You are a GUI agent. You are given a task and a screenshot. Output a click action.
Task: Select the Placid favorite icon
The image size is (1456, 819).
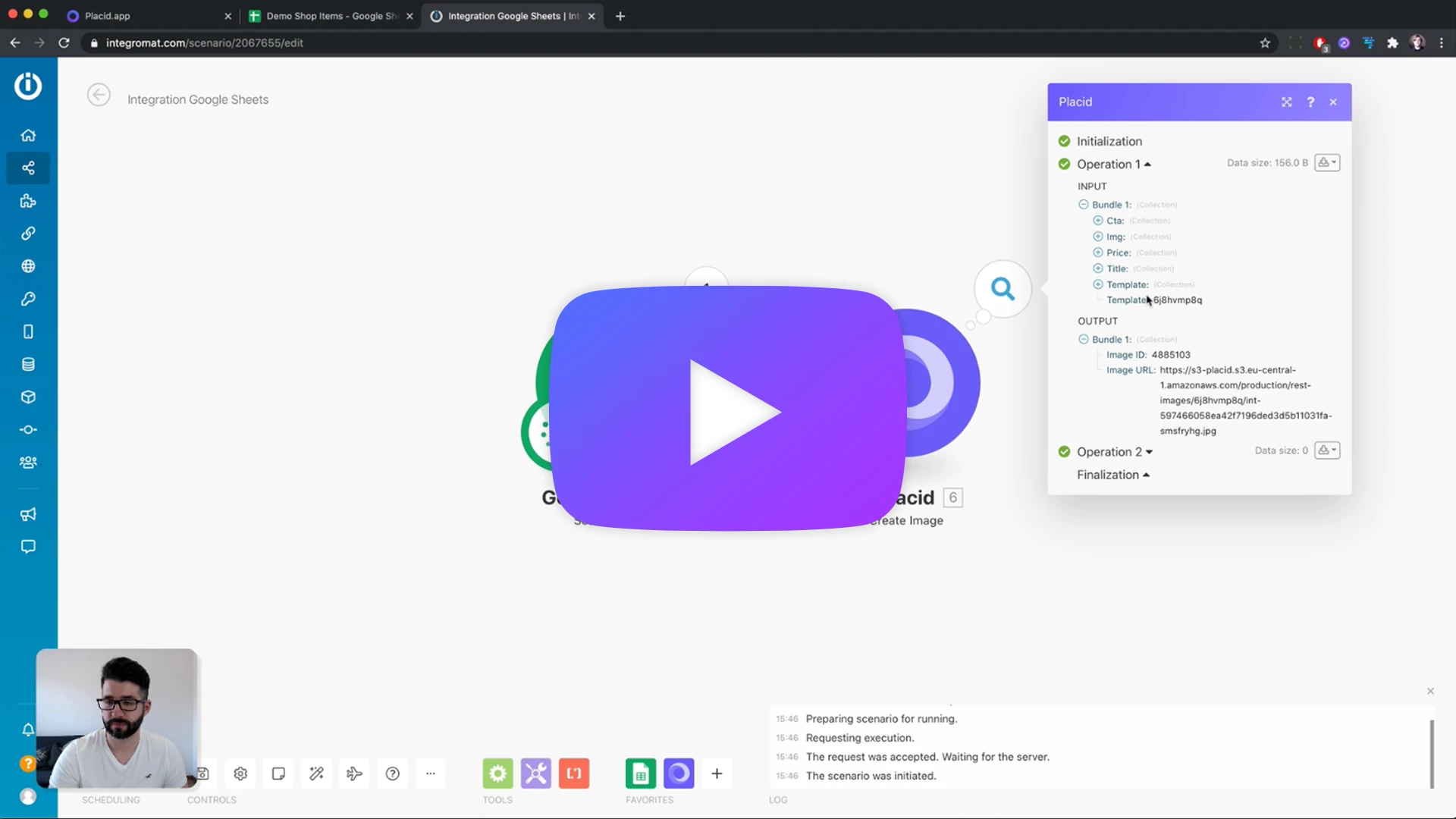coord(679,773)
